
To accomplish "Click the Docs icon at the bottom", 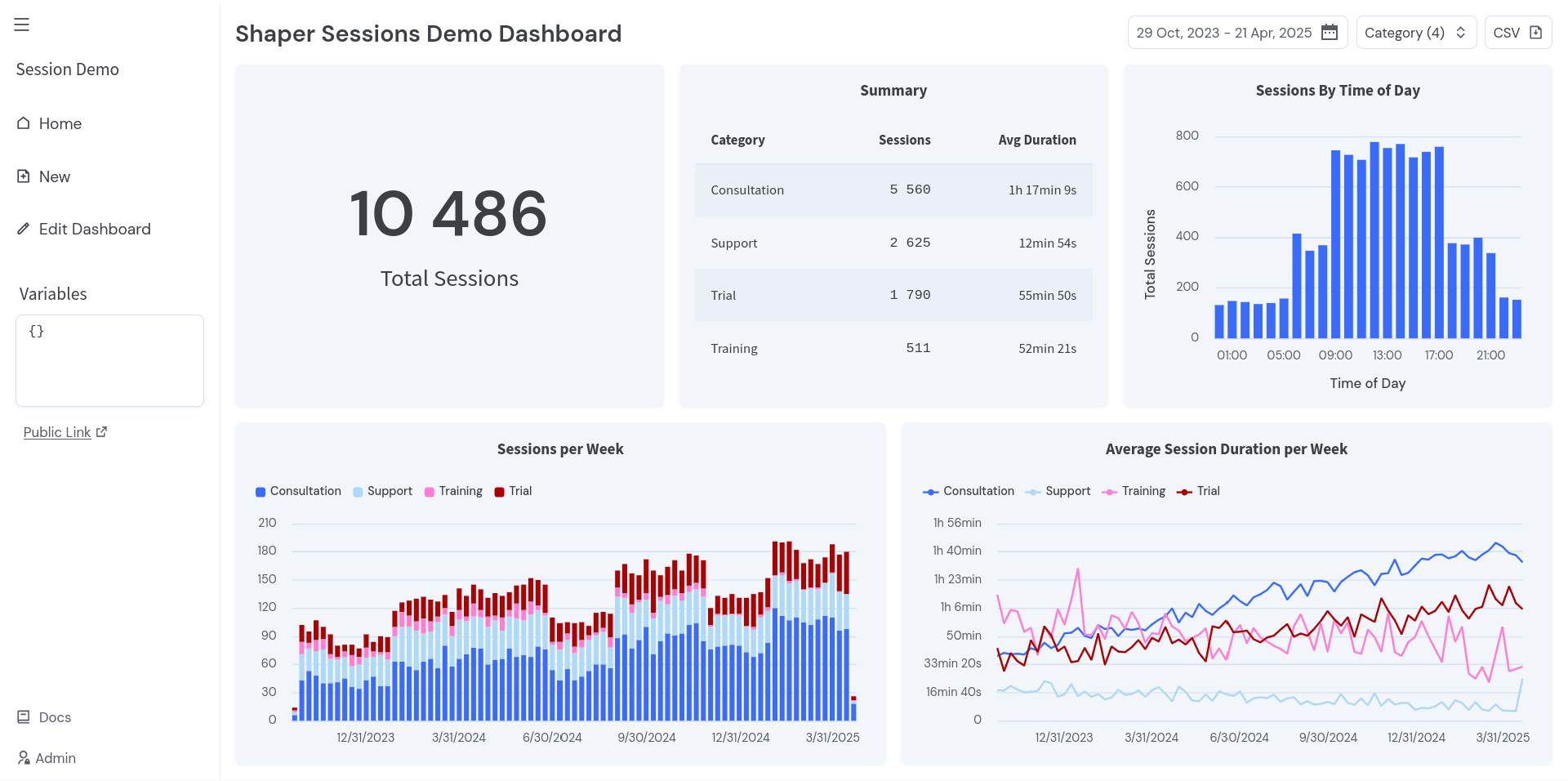I will point(24,716).
